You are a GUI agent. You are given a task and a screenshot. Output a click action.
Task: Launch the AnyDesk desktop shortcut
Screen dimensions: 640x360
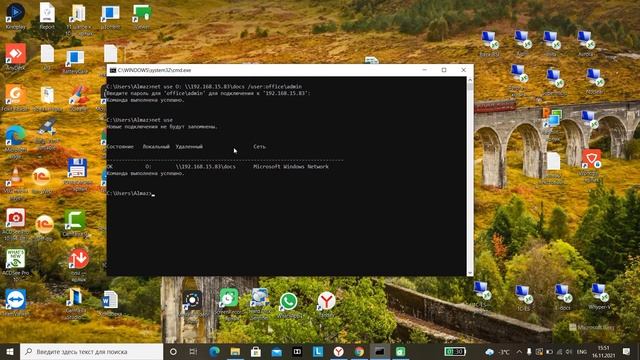pyautogui.click(x=16, y=54)
